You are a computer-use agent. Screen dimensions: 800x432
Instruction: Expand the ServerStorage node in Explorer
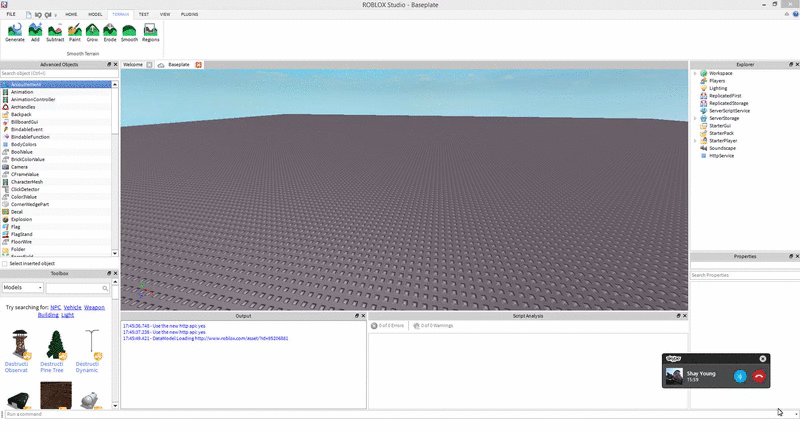[x=695, y=118]
